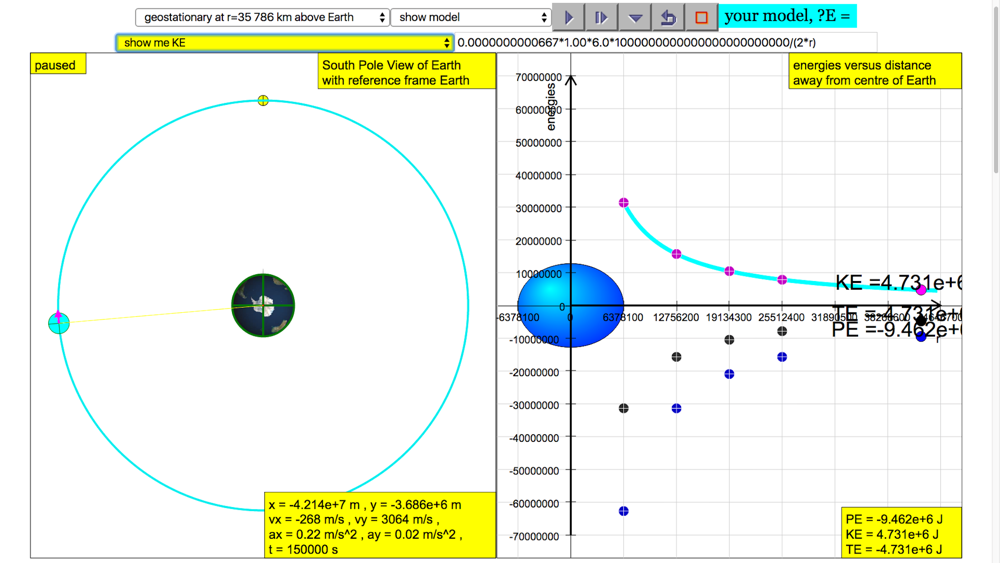Click the 'paused' status label
Screen dimensions: 1000x563
(56, 65)
